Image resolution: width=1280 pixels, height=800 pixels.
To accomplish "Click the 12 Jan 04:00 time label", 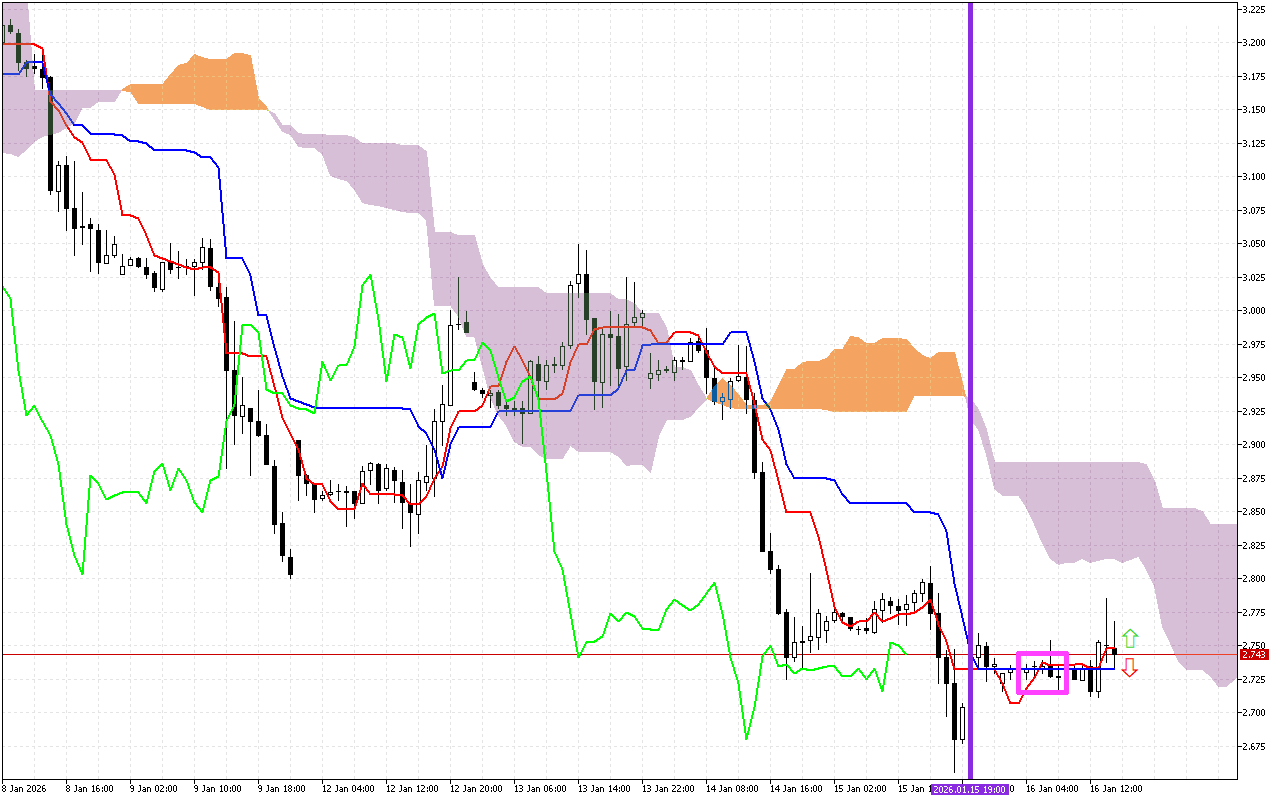I will [x=348, y=788].
